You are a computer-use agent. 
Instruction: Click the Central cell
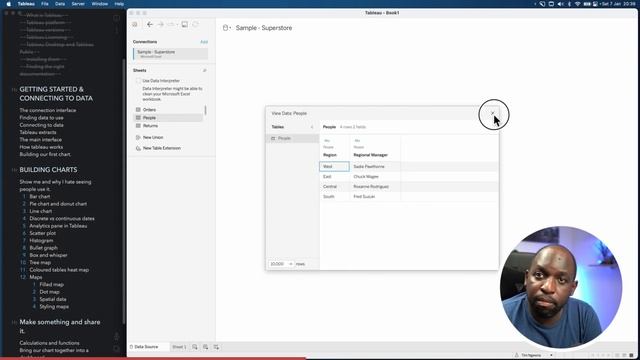point(334,187)
